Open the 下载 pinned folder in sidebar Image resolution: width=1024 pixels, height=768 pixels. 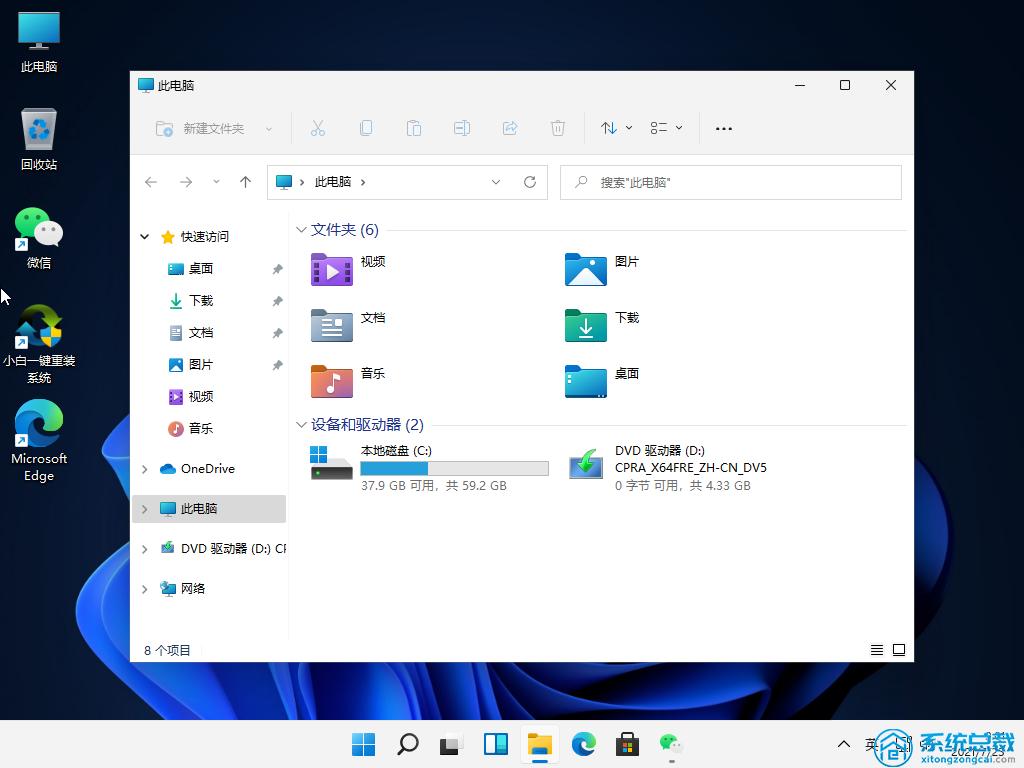(199, 300)
